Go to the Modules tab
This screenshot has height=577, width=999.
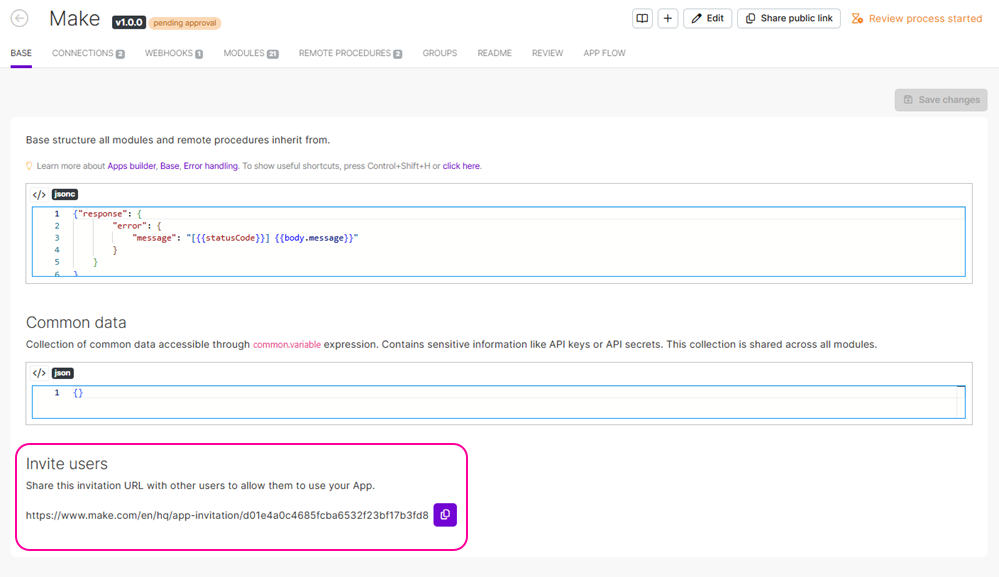click(250, 53)
